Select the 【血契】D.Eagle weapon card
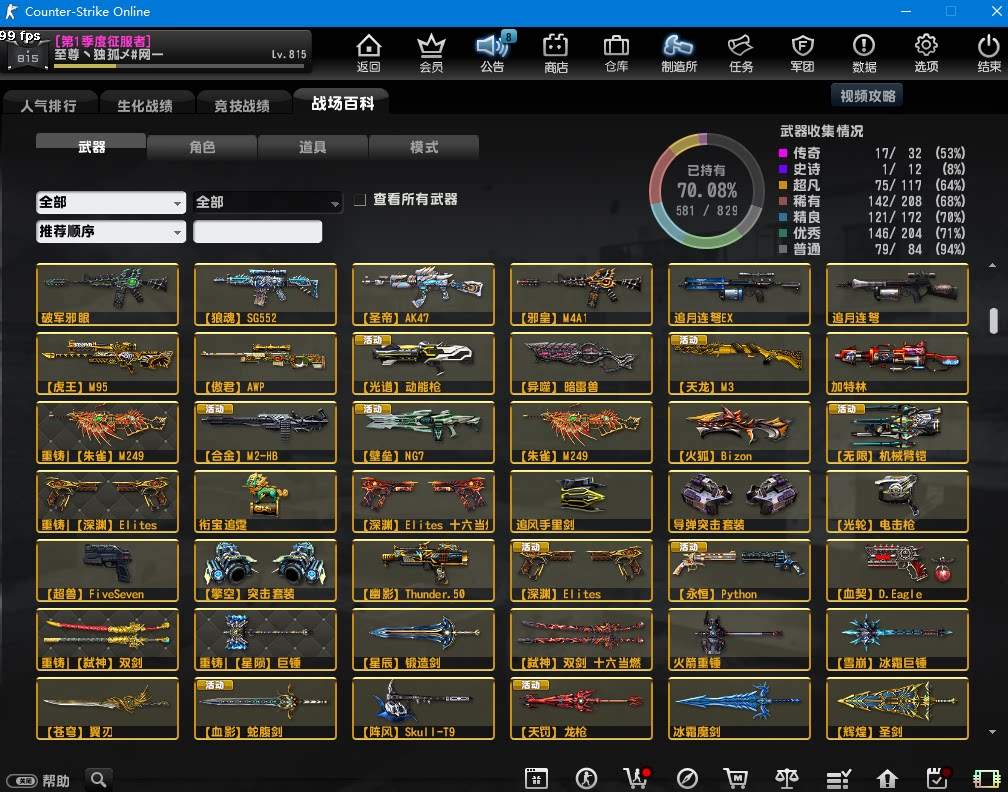This screenshot has width=1008, height=792. click(x=897, y=571)
